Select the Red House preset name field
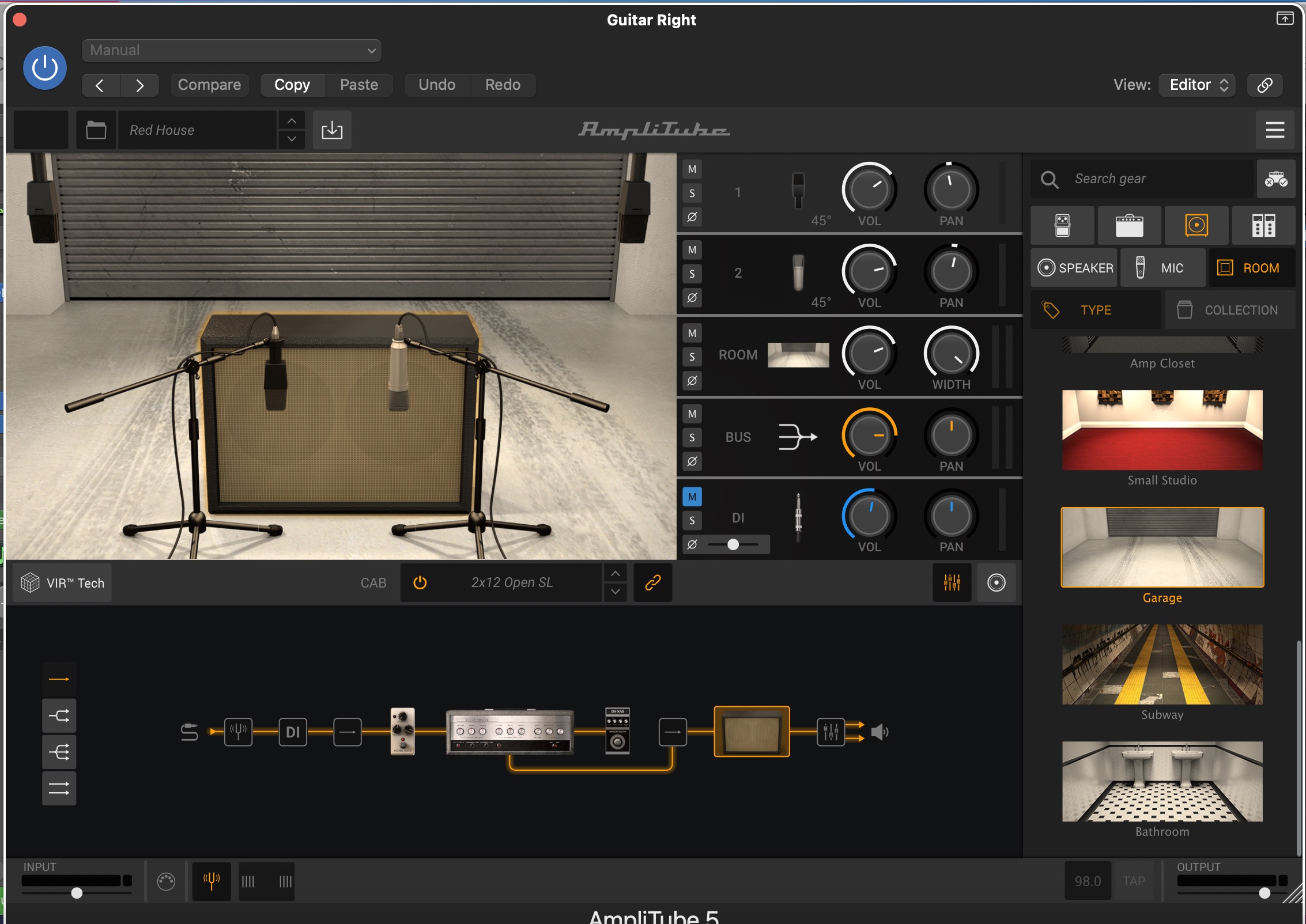This screenshot has height=924, width=1306. tap(197, 130)
